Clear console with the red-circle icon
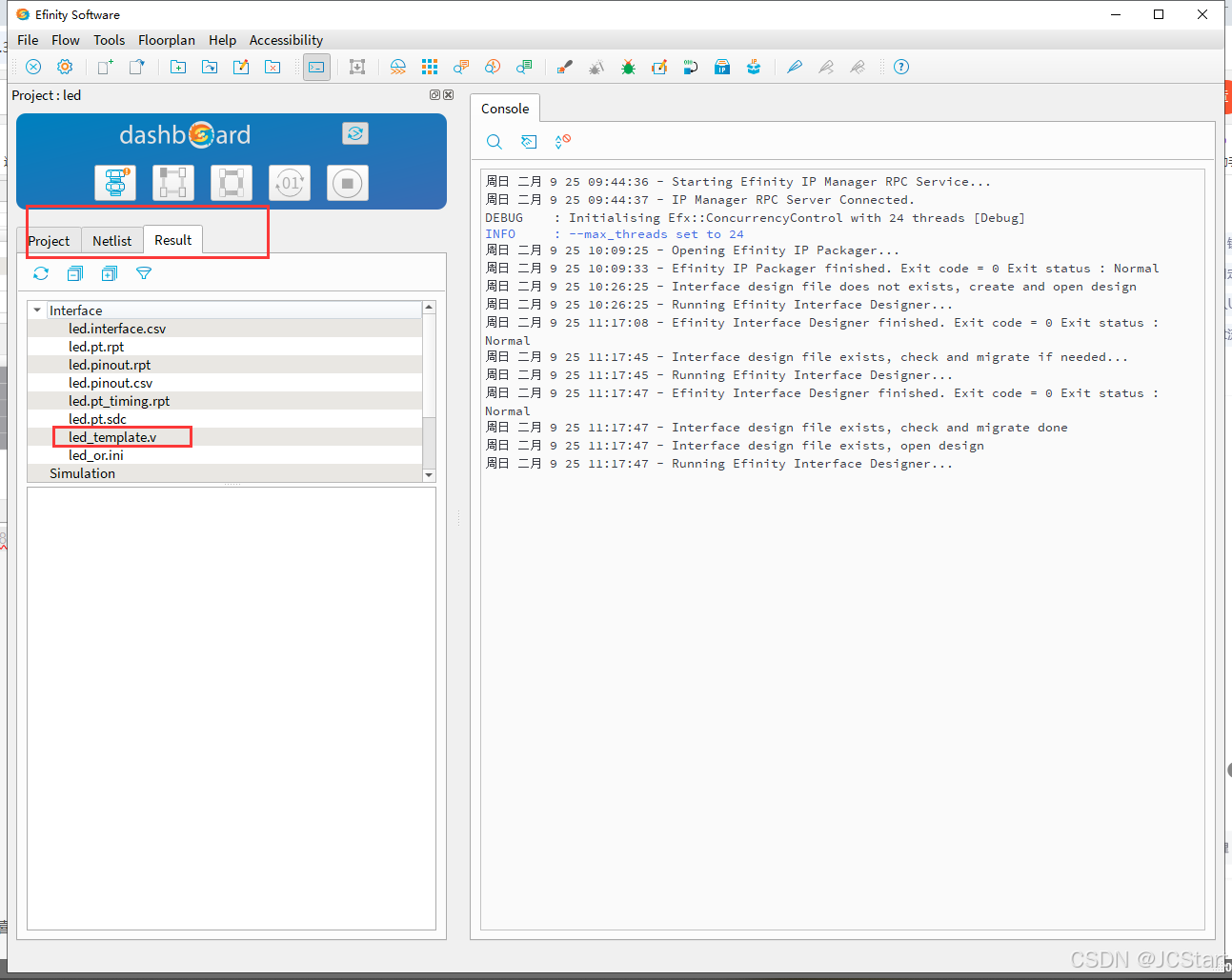Viewport: 1232px width, 980px height. point(563,142)
